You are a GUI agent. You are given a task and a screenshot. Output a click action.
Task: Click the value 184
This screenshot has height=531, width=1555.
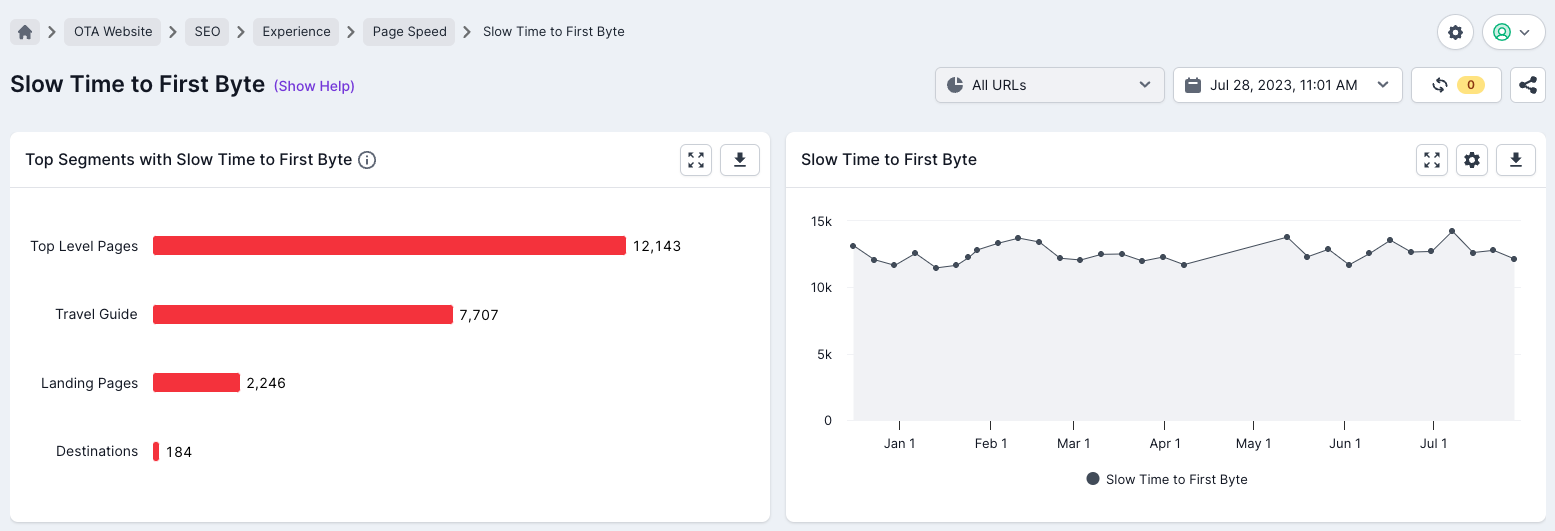179,452
